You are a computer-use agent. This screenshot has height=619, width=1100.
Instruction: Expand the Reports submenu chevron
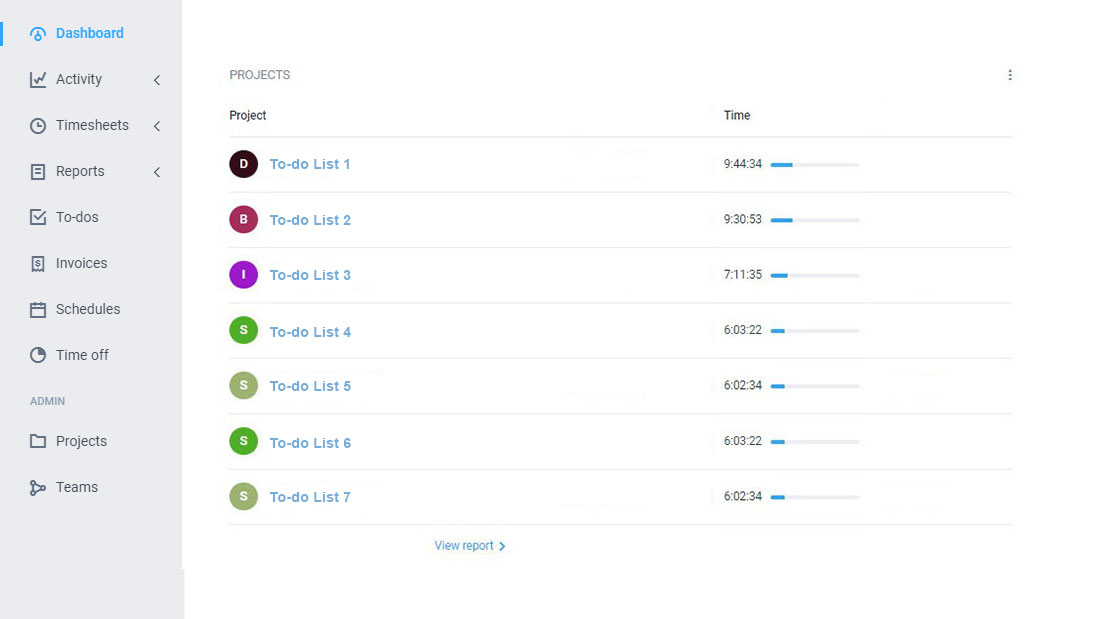click(x=157, y=172)
